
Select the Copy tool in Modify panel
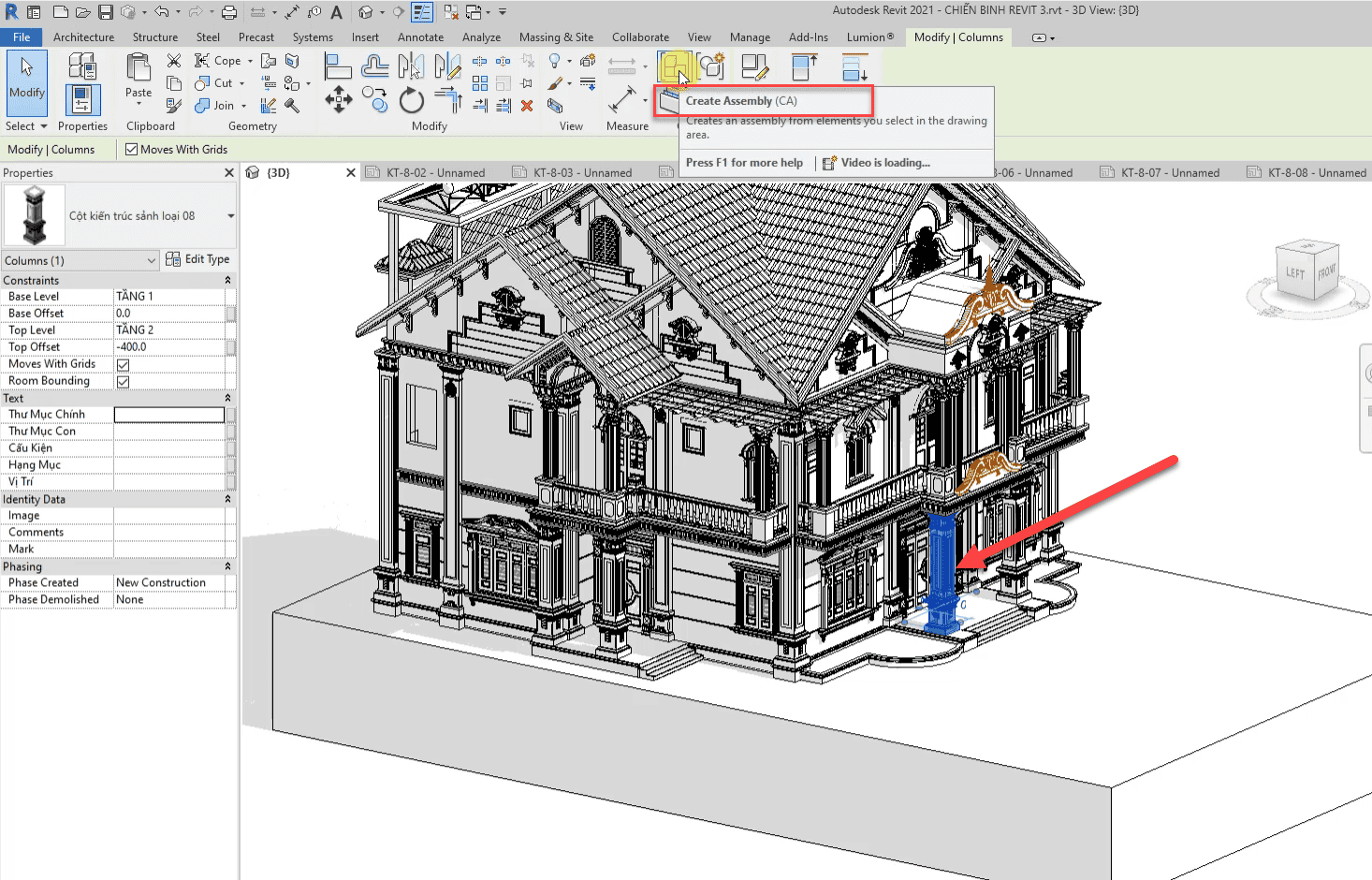point(375,99)
